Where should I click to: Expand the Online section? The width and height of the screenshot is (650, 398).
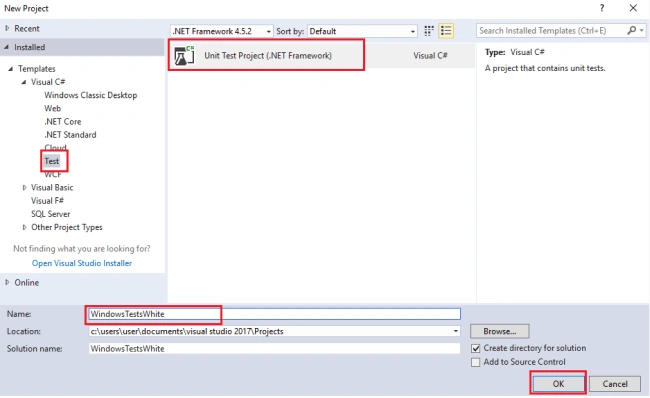point(7,282)
